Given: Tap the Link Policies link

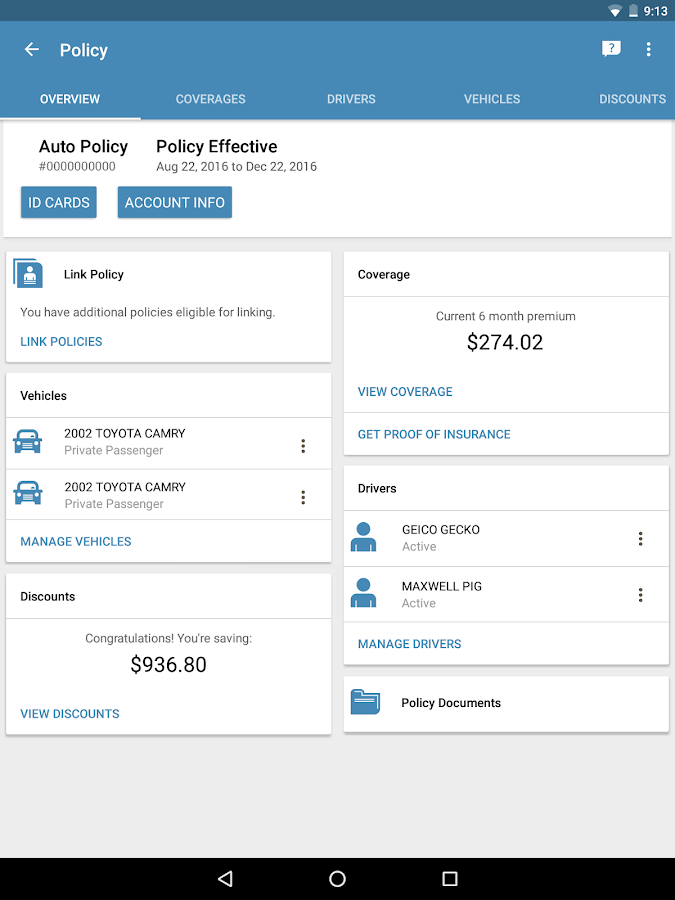Looking at the screenshot, I should tap(61, 342).
